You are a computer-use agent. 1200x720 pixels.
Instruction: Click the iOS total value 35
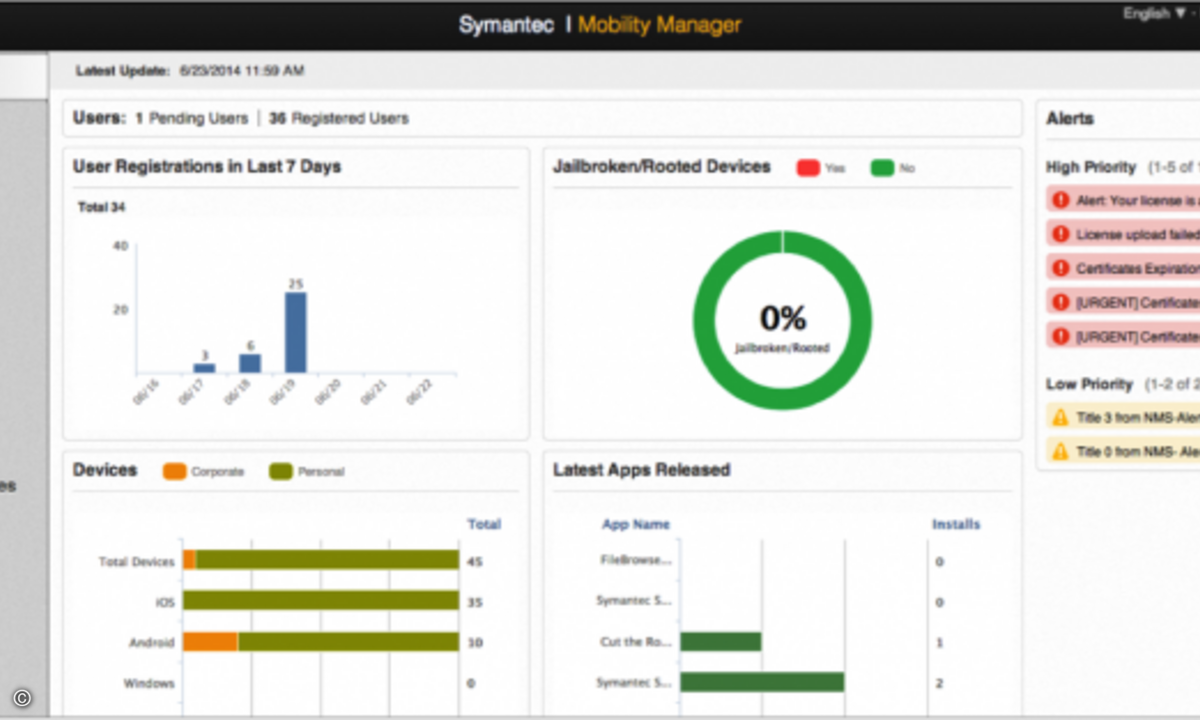(x=475, y=603)
